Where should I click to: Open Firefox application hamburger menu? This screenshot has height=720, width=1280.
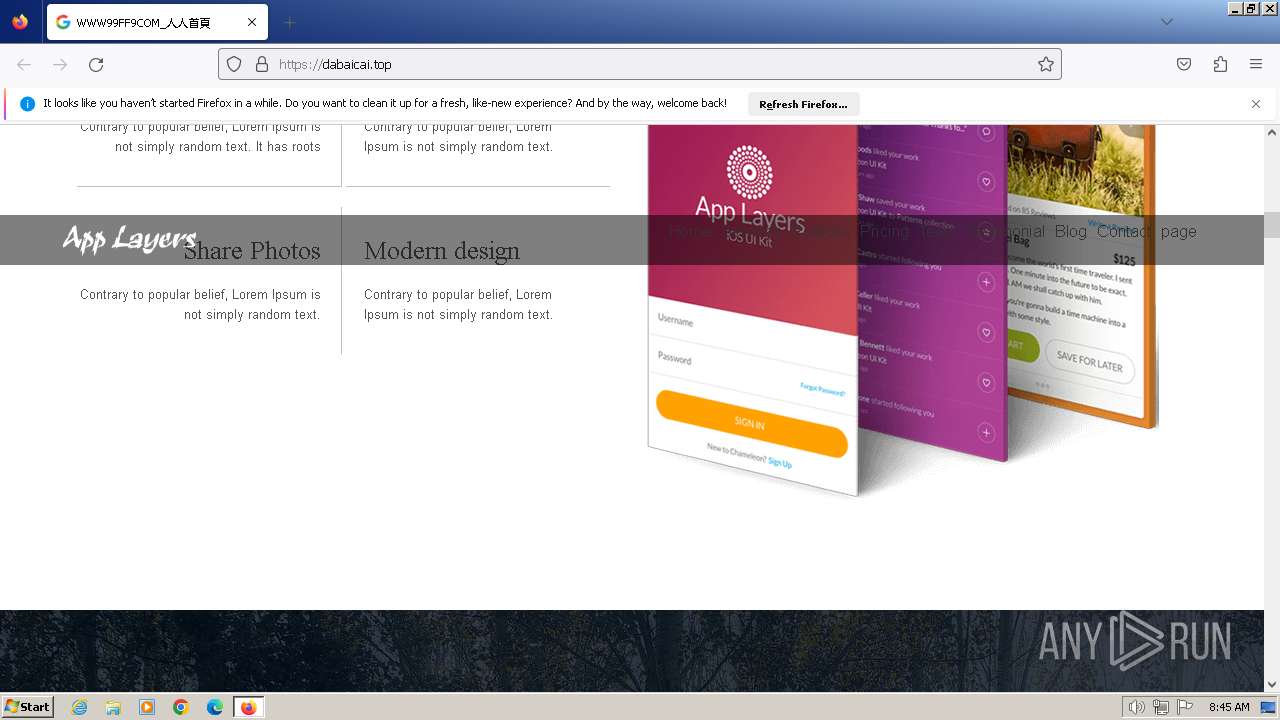point(1256,64)
